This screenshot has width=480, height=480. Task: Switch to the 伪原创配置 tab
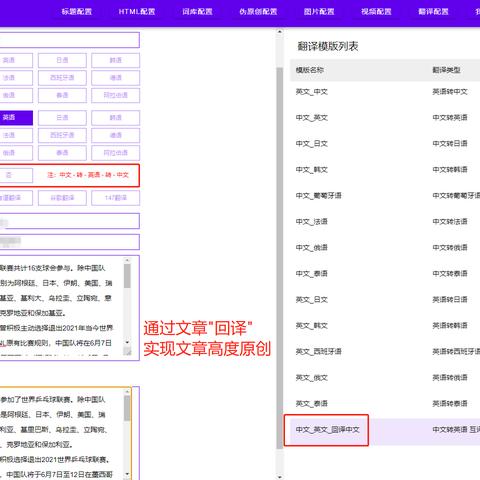[x=258, y=12]
